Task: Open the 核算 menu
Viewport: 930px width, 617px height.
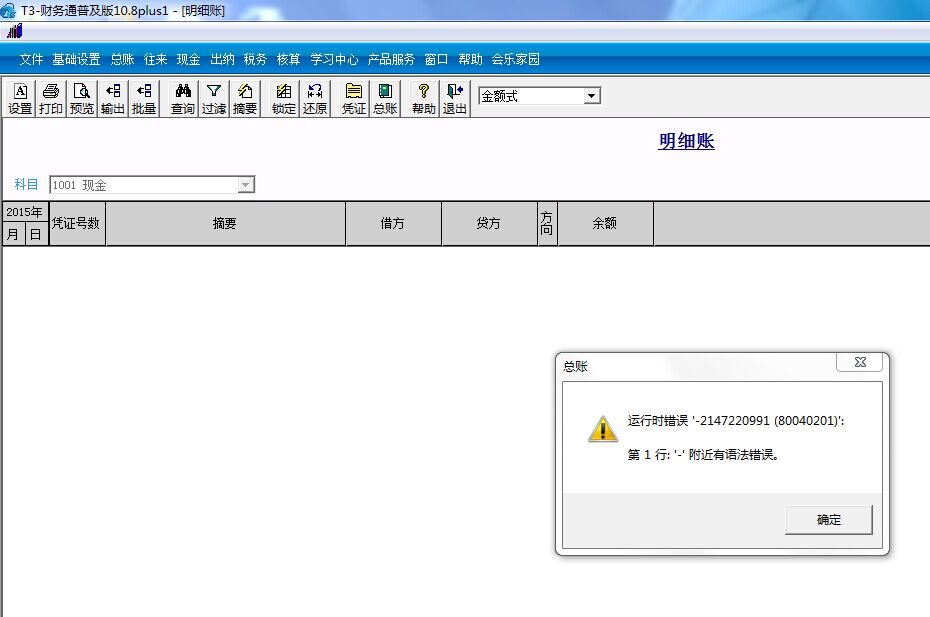Action: (289, 59)
